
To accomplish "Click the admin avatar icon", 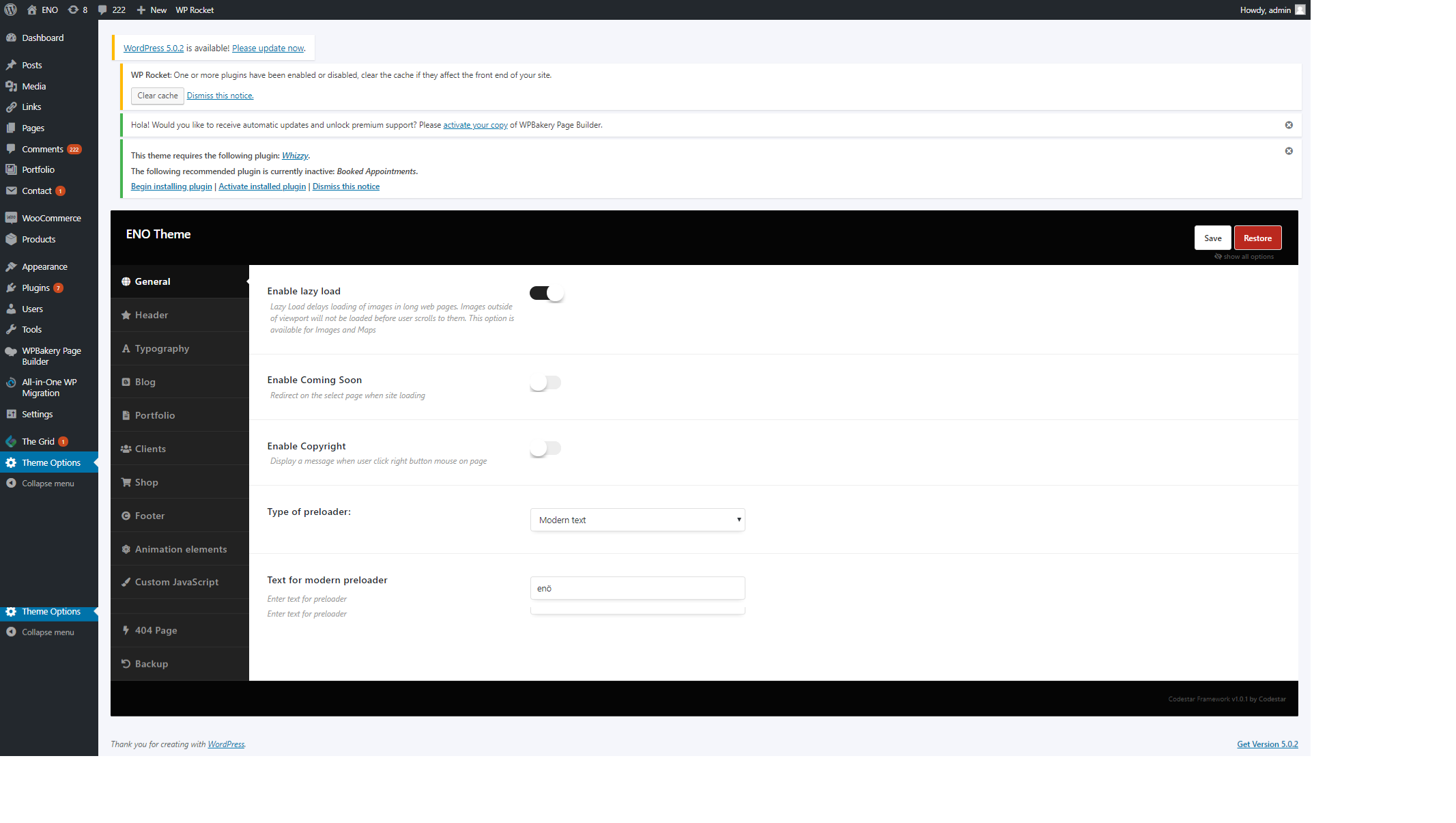I will pos(1300,10).
